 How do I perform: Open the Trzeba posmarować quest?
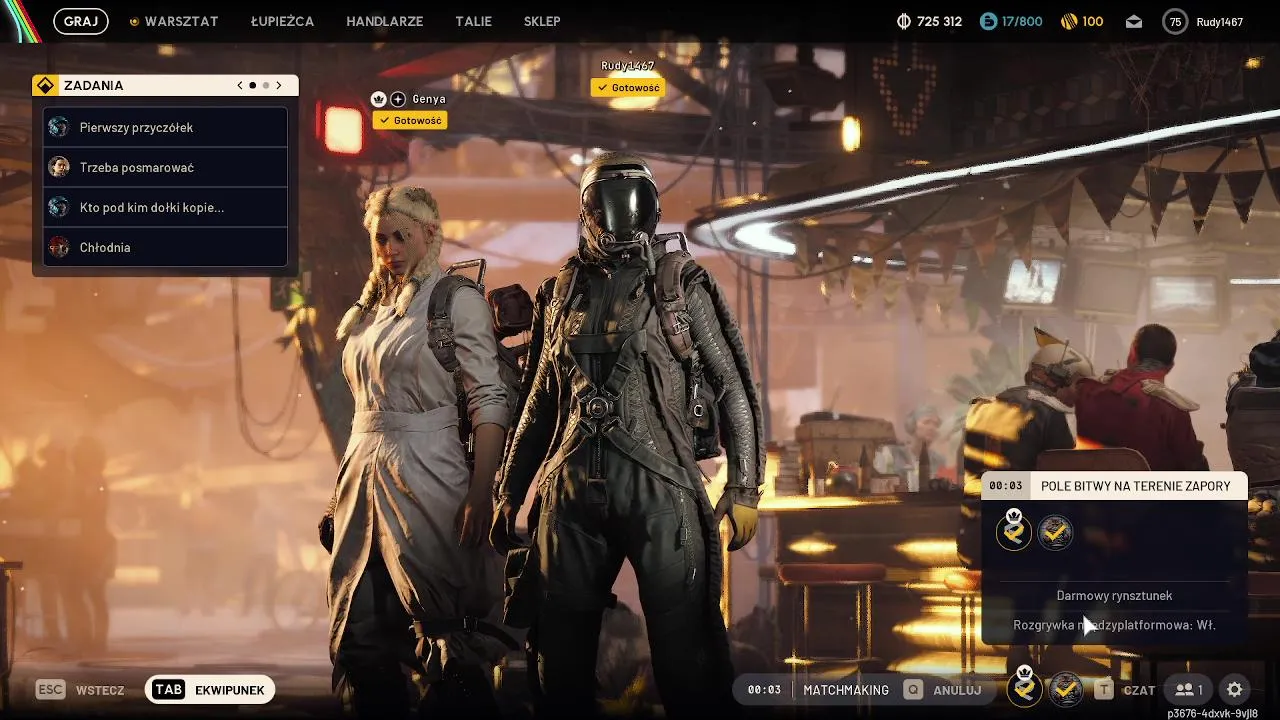pos(165,167)
